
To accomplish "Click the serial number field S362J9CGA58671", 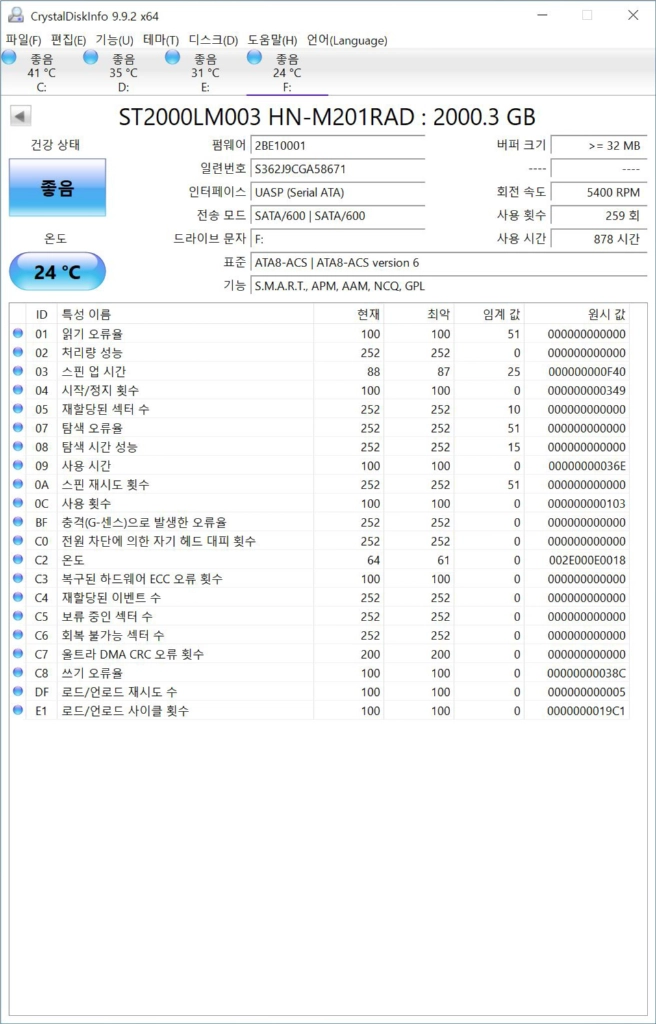I will pyautogui.click(x=338, y=169).
